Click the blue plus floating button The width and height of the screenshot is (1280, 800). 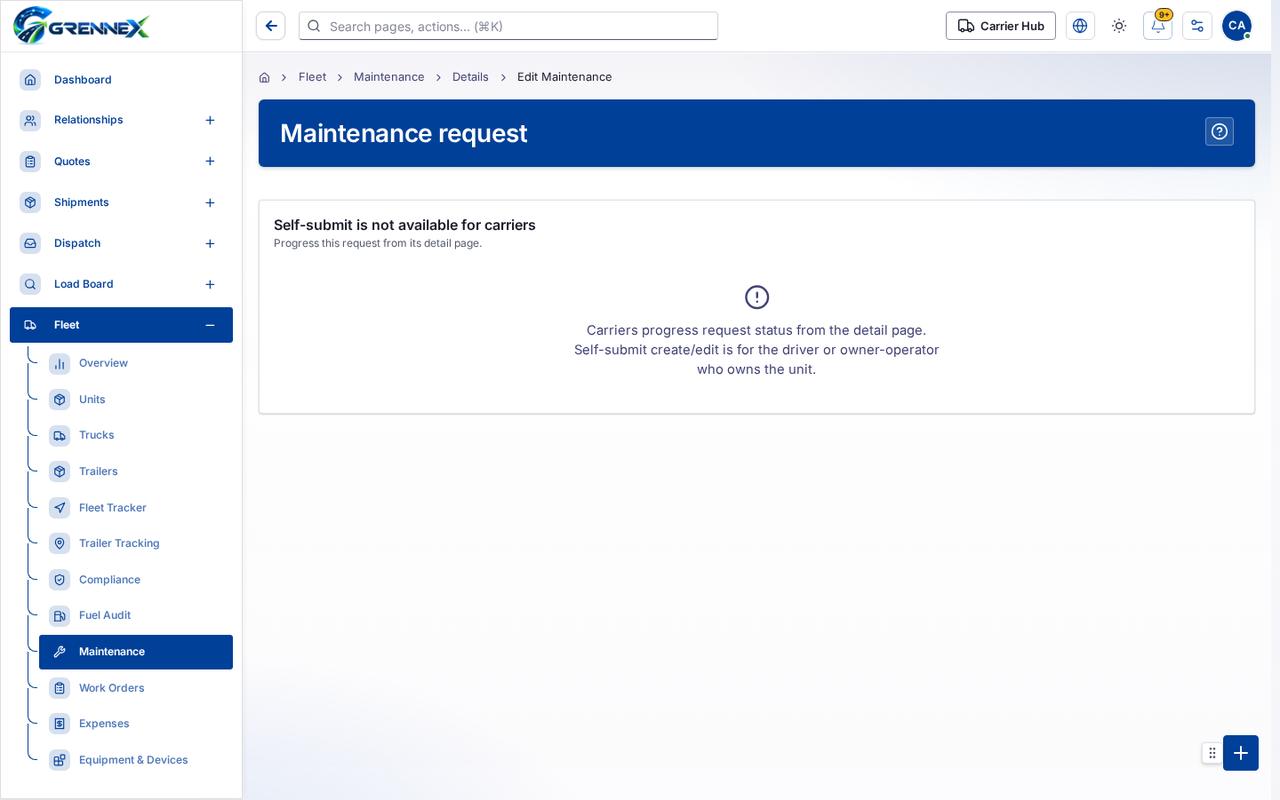click(x=1241, y=753)
